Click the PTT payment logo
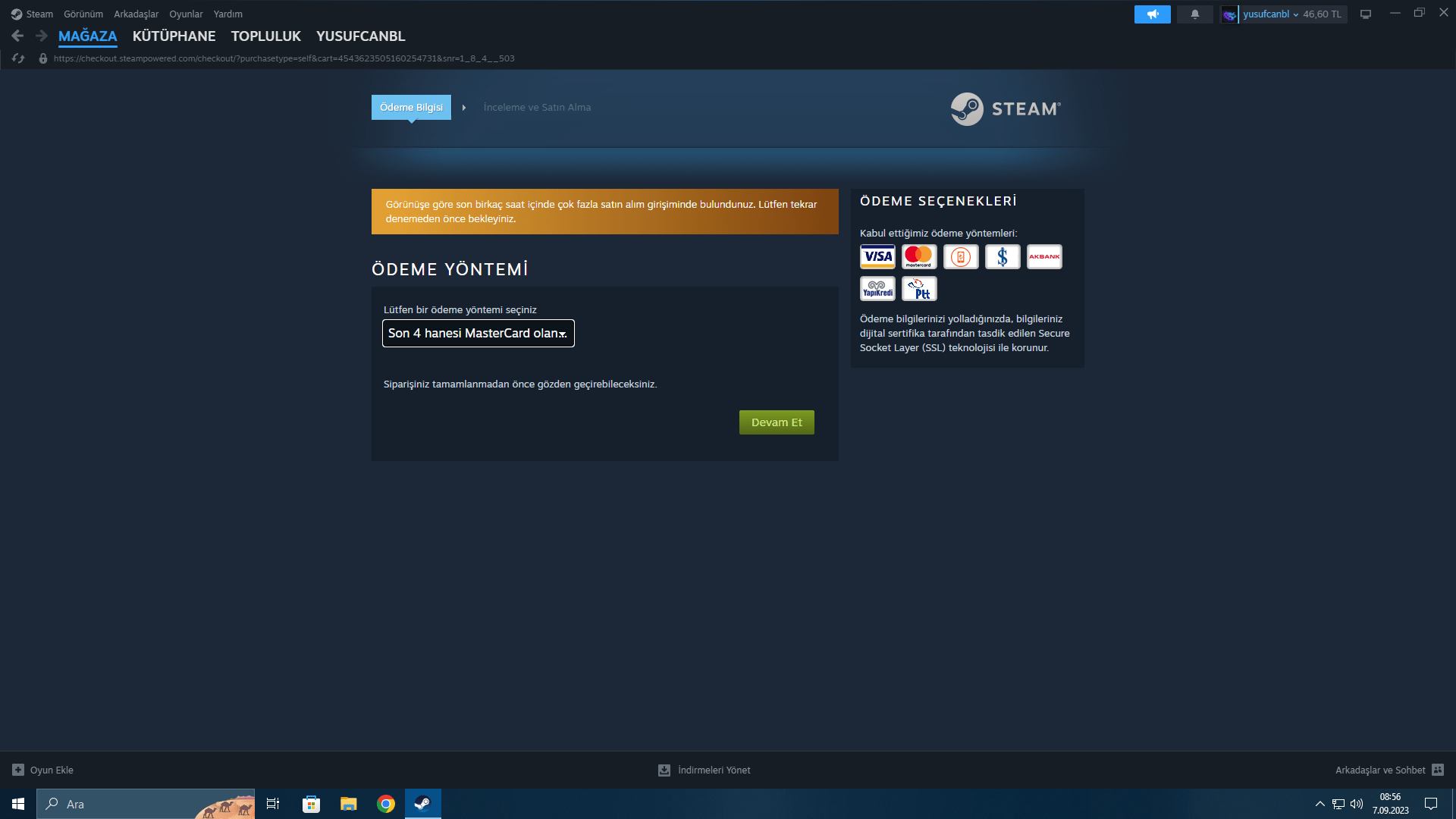 click(919, 288)
